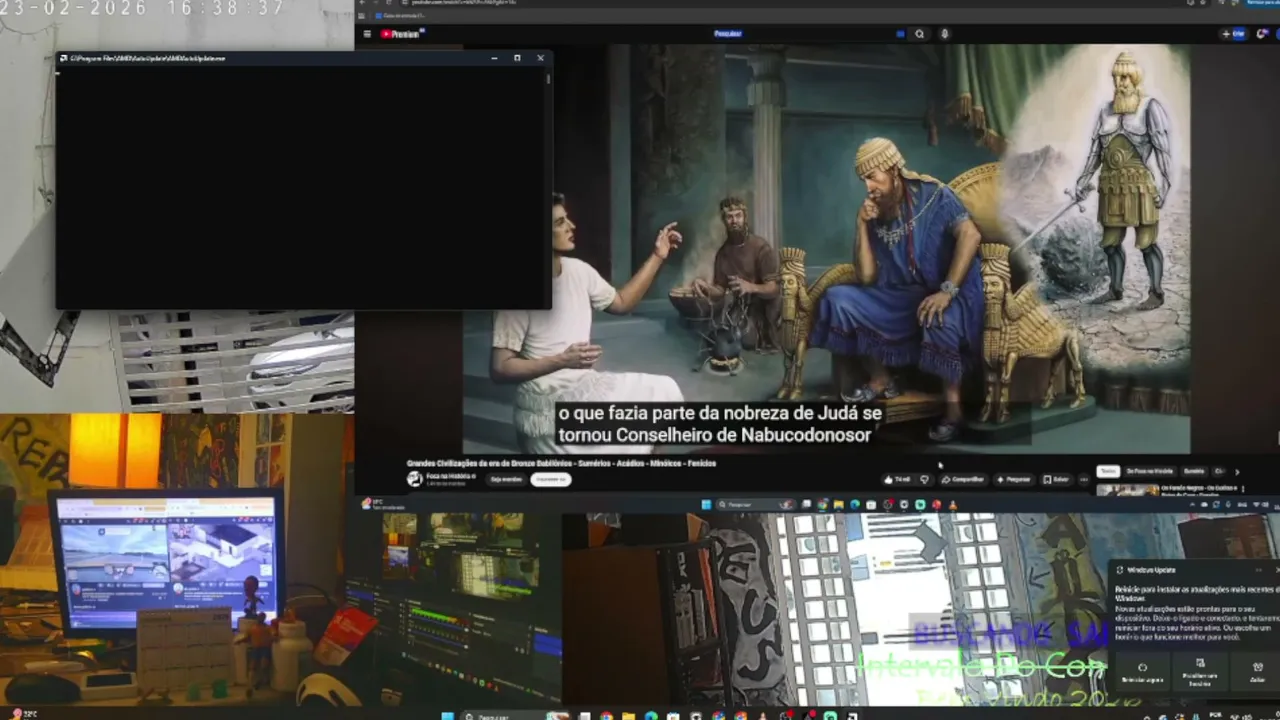The width and height of the screenshot is (1280, 720).
Task: Like the video with thumbs-up button
Action: tap(896, 479)
